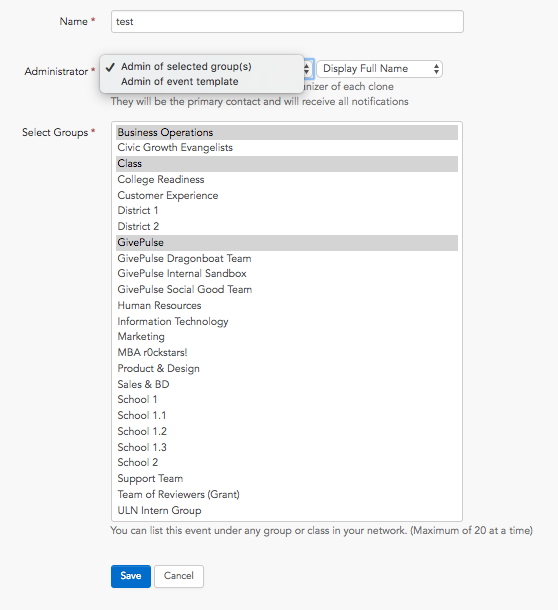Select School 1.2 in the list
This screenshot has width=558, height=610.
point(287,432)
